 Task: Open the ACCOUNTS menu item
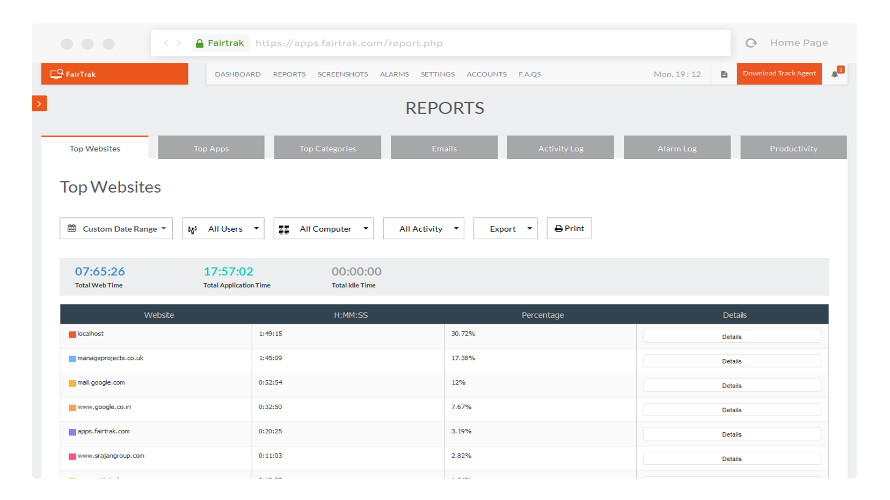click(x=486, y=74)
